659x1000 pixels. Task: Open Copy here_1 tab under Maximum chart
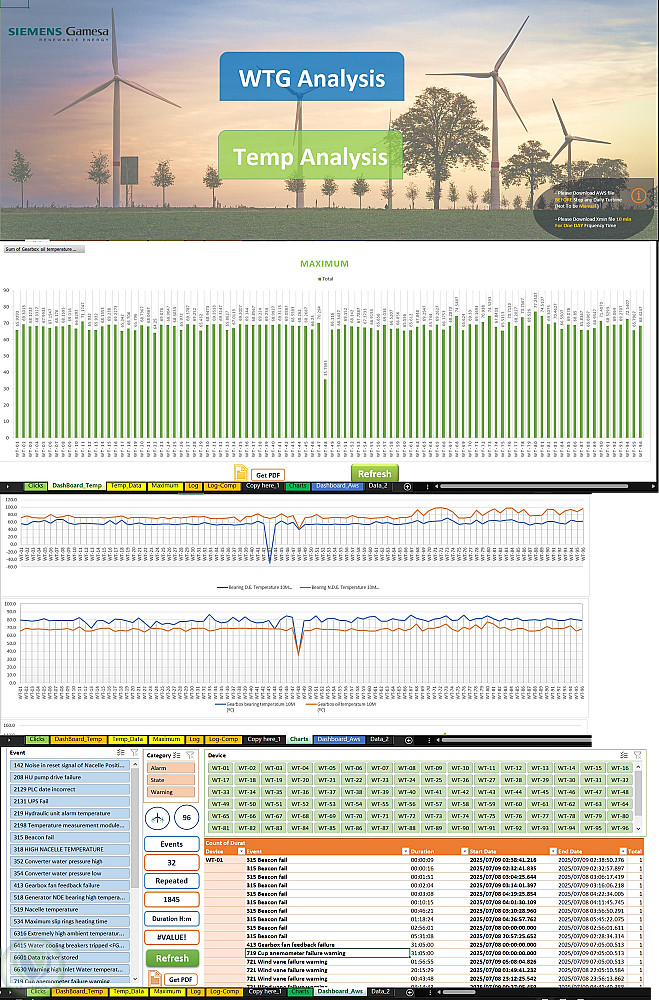tap(263, 486)
